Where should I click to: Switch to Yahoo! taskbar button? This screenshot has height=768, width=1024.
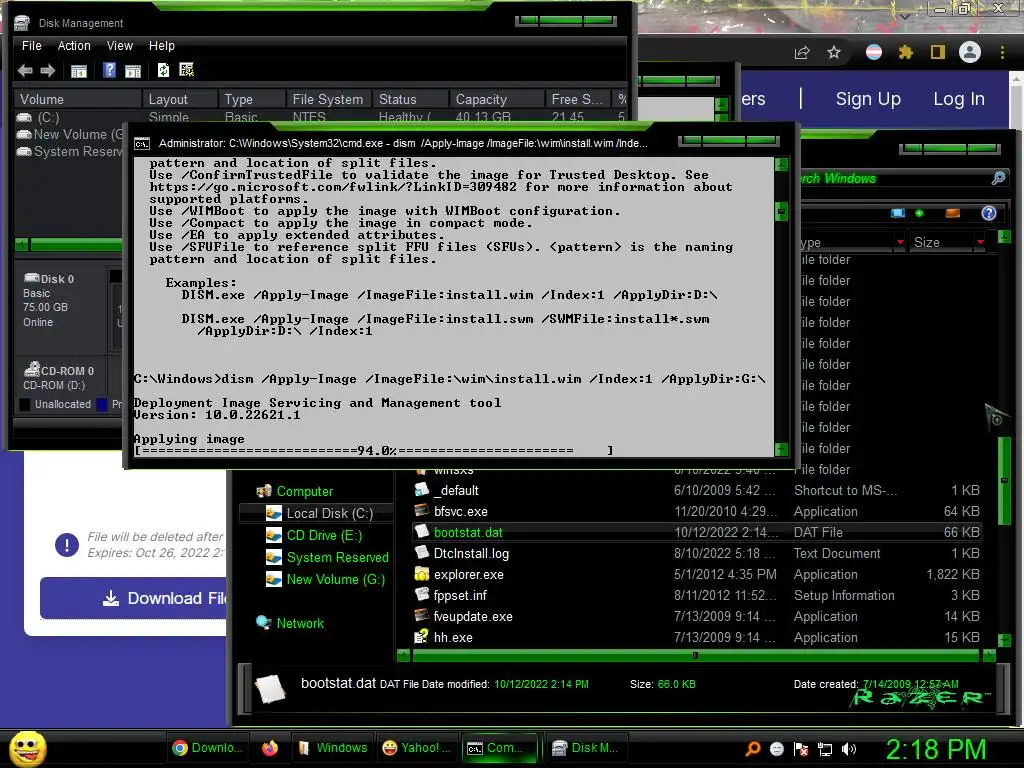click(x=417, y=748)
